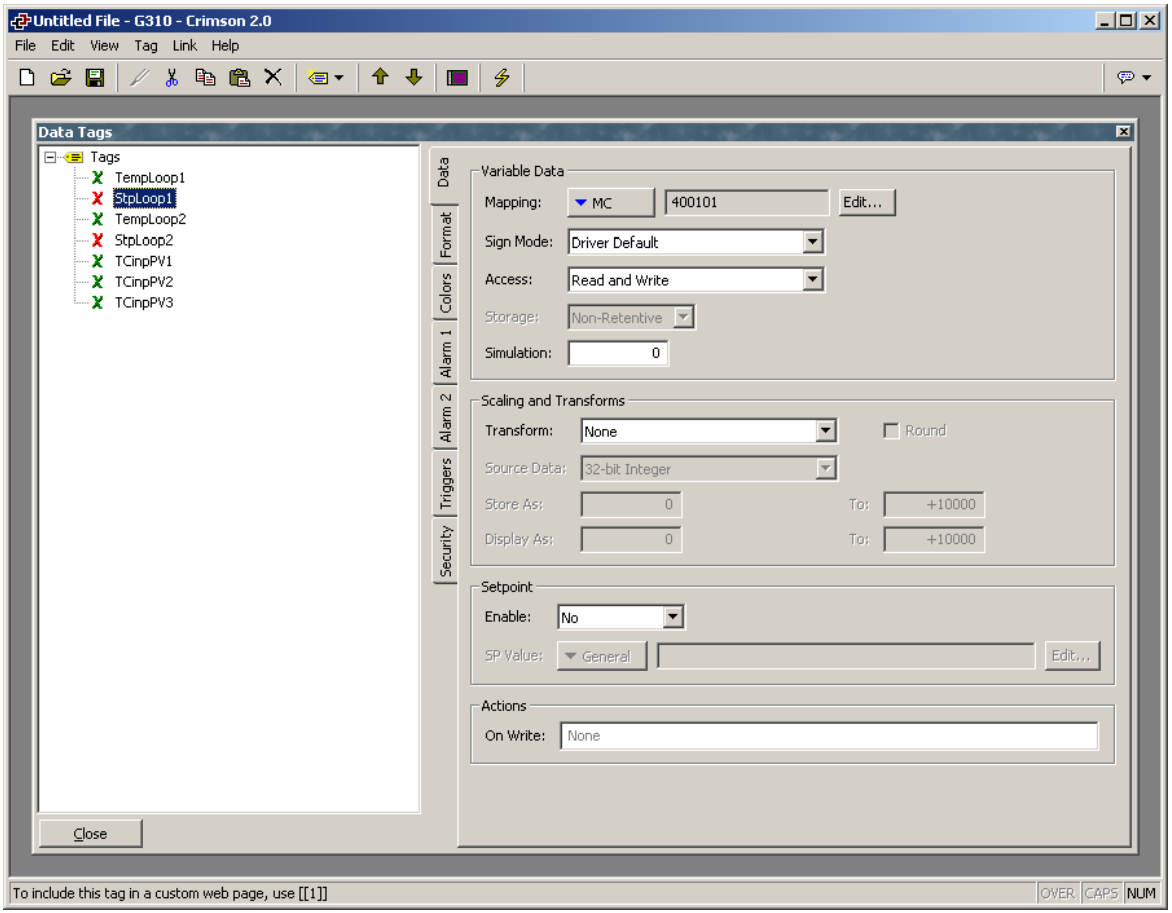Open the Help menu
The height and width of the screenshot is (913, 1172).
(225, 46)
